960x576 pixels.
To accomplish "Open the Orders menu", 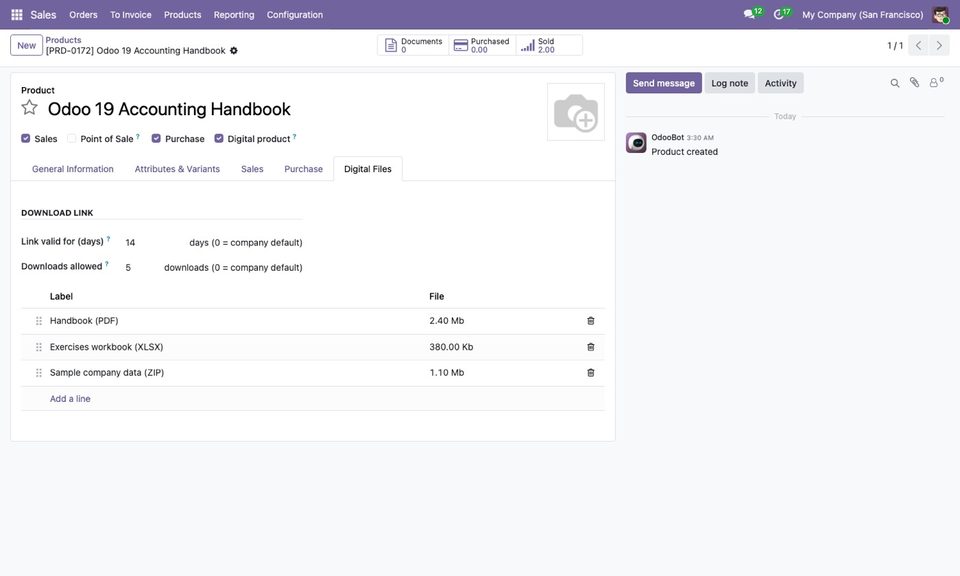I will click(83, 15).
